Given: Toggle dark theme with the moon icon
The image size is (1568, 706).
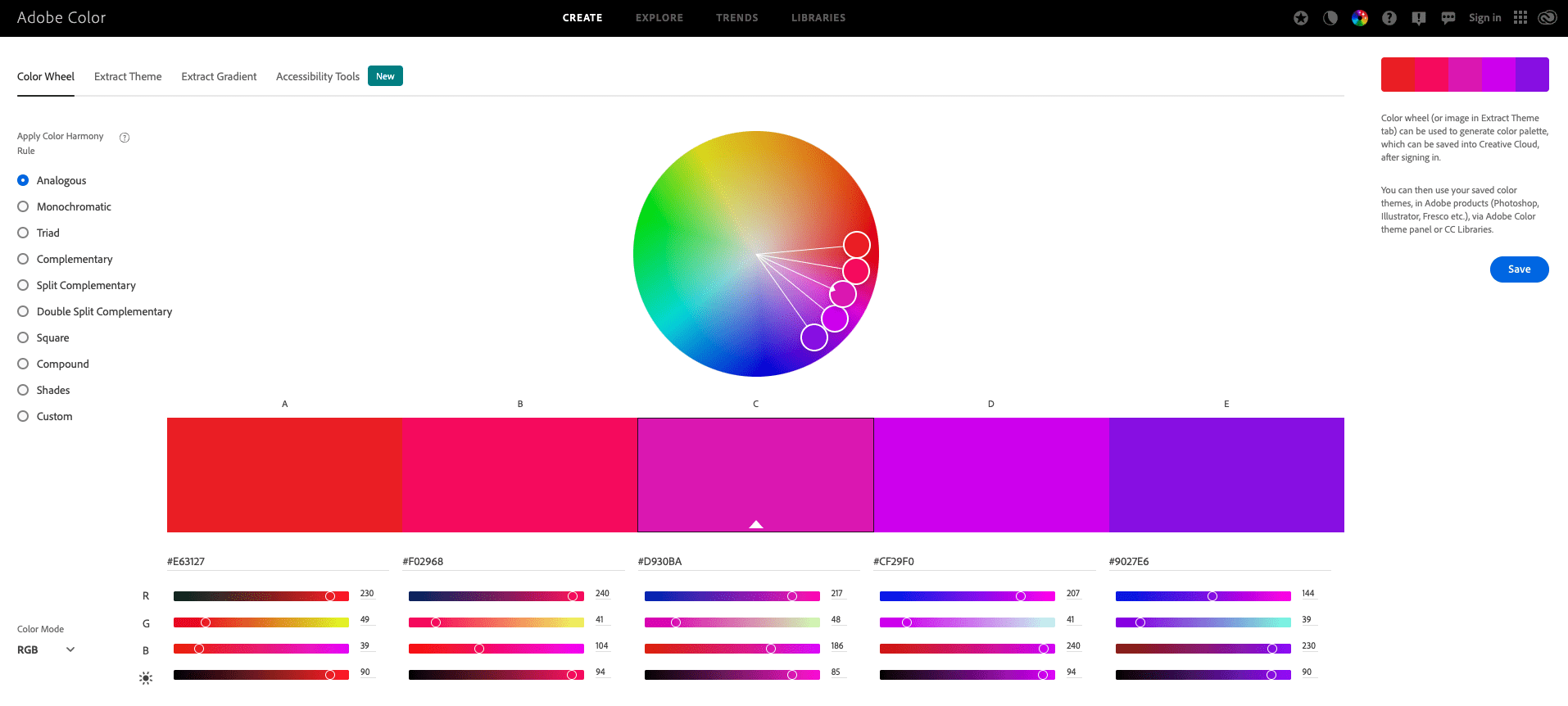Looking at the screenshot, I should point(1330,18).
